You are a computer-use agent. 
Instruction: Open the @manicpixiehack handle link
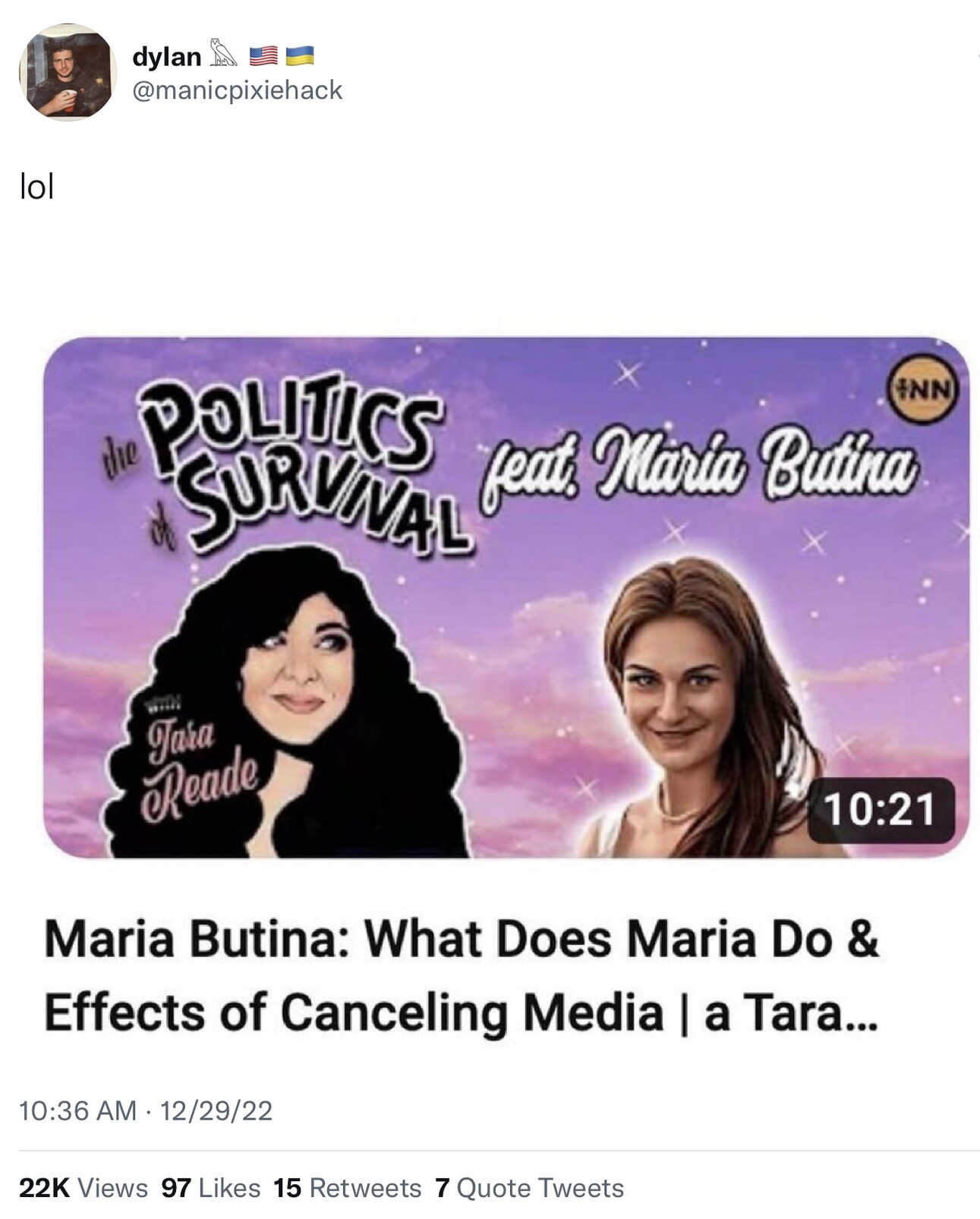click(238, 90)
